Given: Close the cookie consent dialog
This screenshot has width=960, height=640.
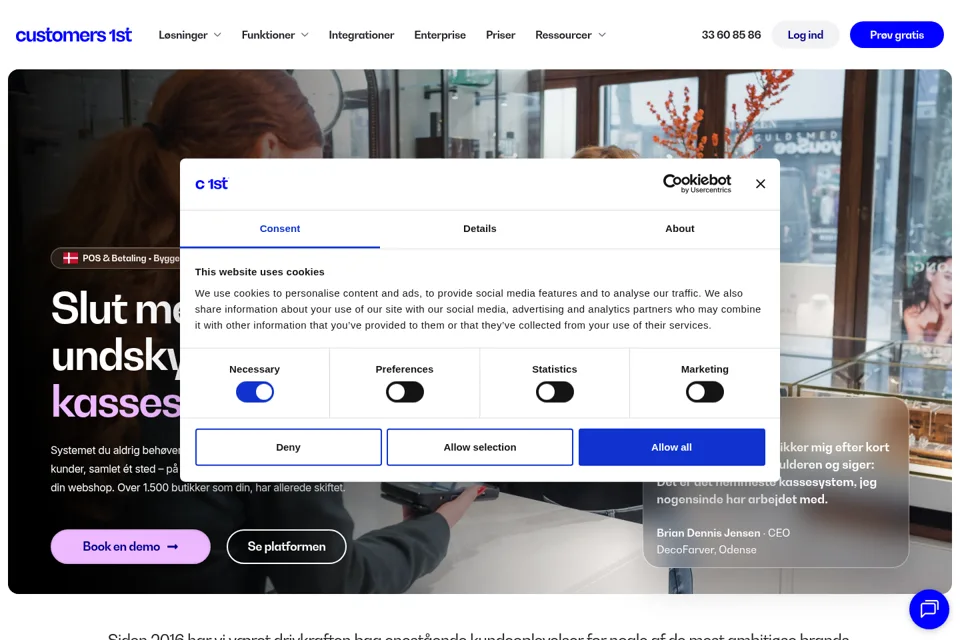Looking at the screenshot, I should click(x=760, y=184).
